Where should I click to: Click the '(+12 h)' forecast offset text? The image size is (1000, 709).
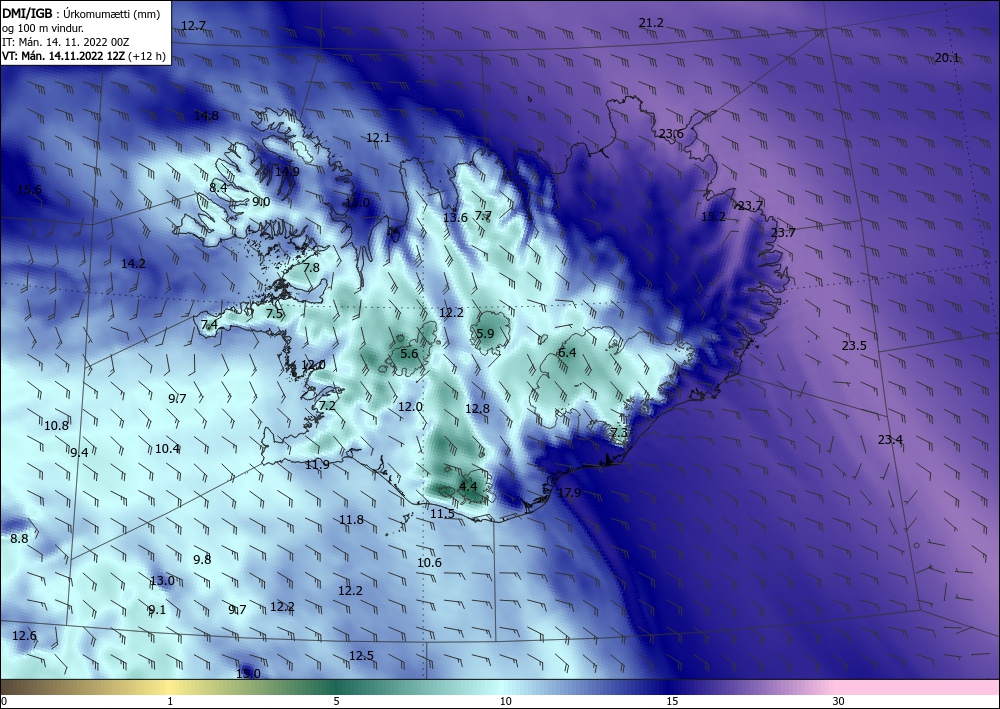147,56
